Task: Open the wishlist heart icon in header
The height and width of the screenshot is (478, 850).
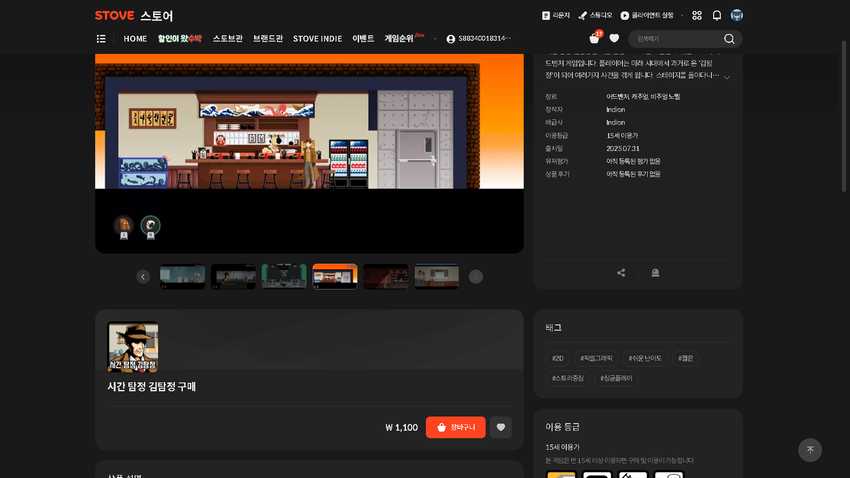Action: [x=614, y=38]
